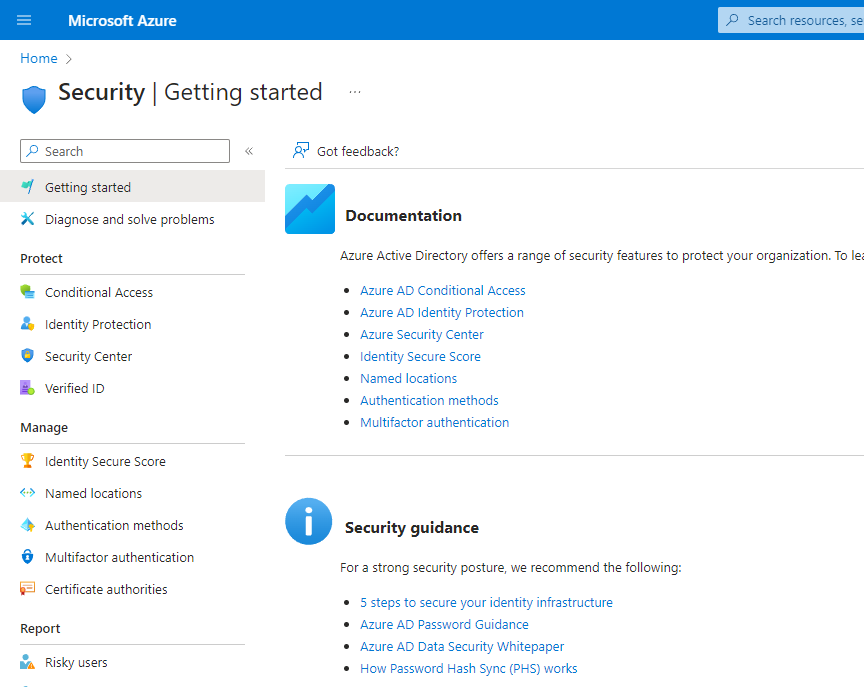Image resolution: width=864 pixels, height=687 pixels.
Task: Click the Manage section heading
Action: pyautogui.click(x=44, y=428)
